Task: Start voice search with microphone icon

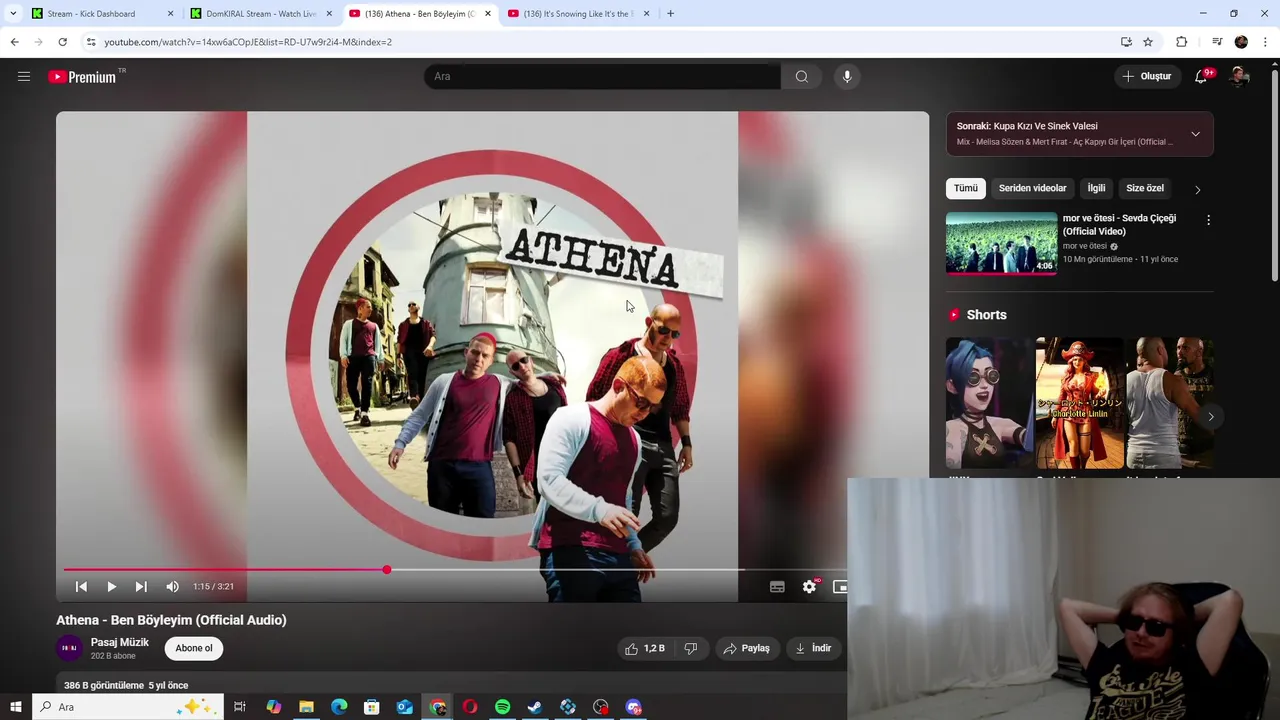Action: pyautogui.click(x=847, y=76)
